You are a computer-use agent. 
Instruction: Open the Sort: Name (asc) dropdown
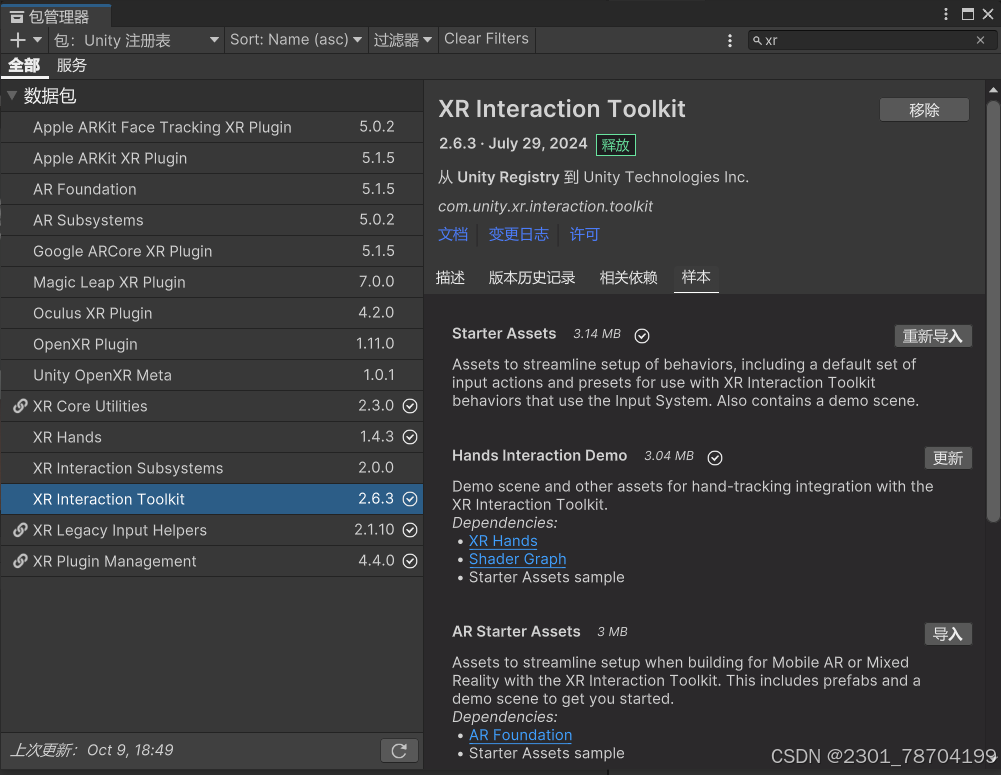click(296, 40)
